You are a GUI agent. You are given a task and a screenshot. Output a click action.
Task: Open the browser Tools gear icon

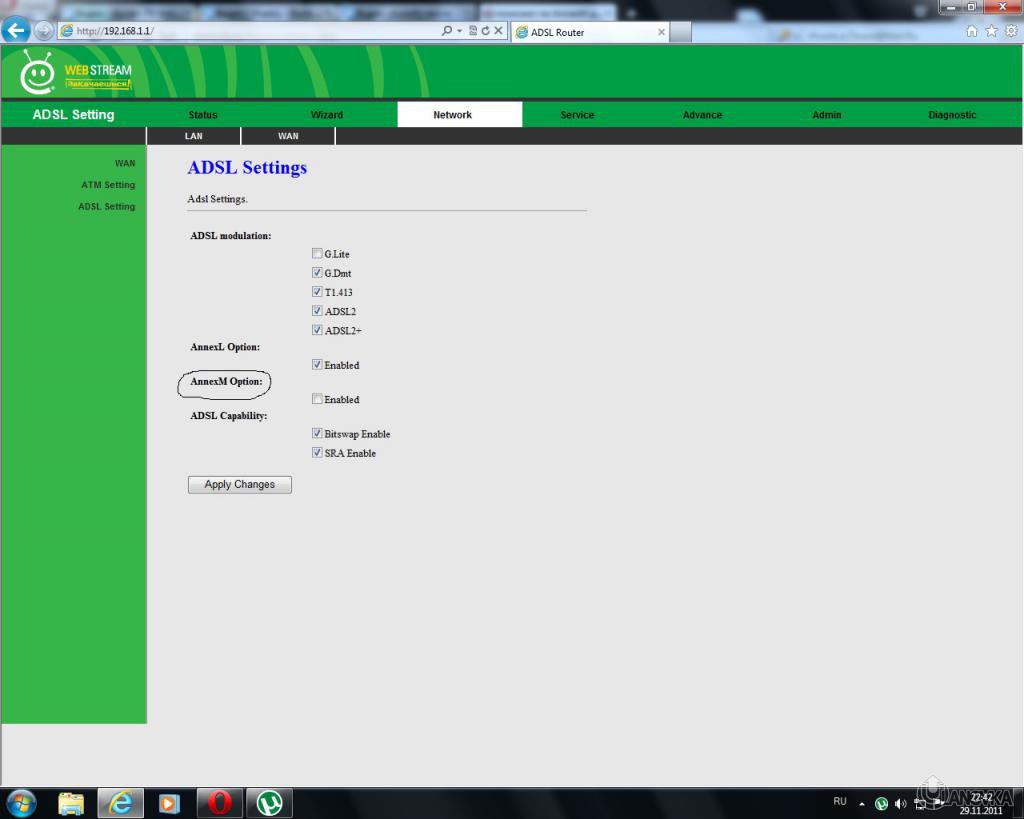coord(1010,31)
